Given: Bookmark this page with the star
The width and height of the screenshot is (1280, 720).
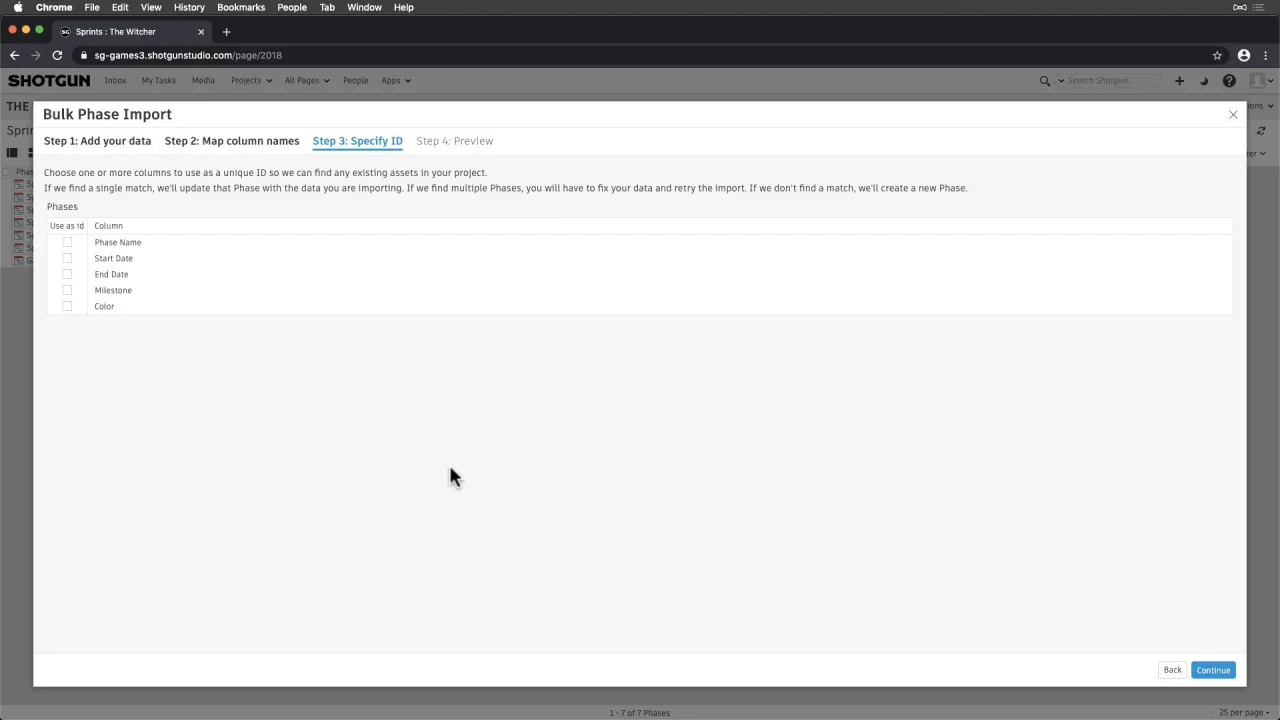Looking at the screenshot, I should point(1217,56).
